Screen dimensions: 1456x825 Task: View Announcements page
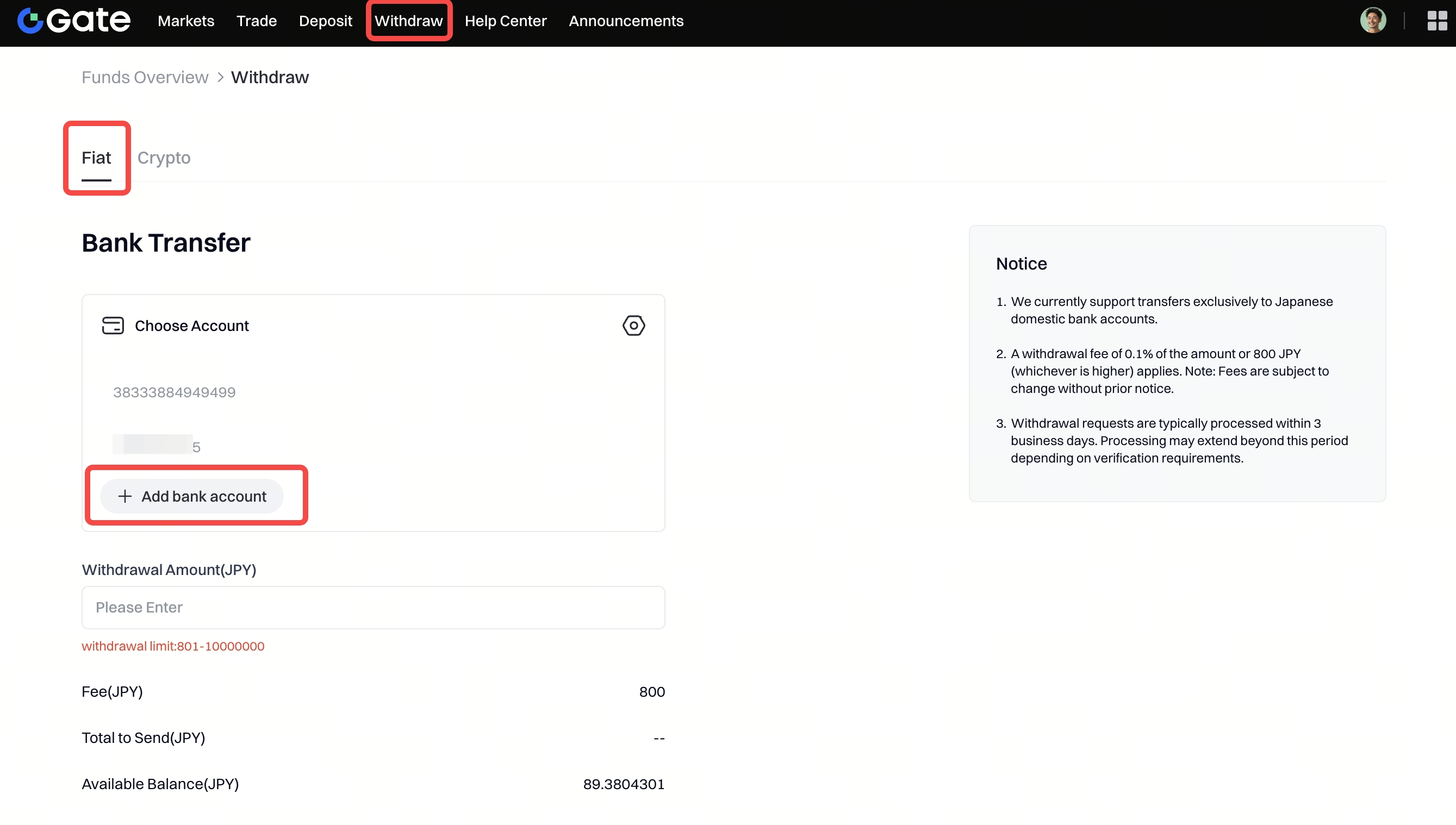(x=626, y=21)
